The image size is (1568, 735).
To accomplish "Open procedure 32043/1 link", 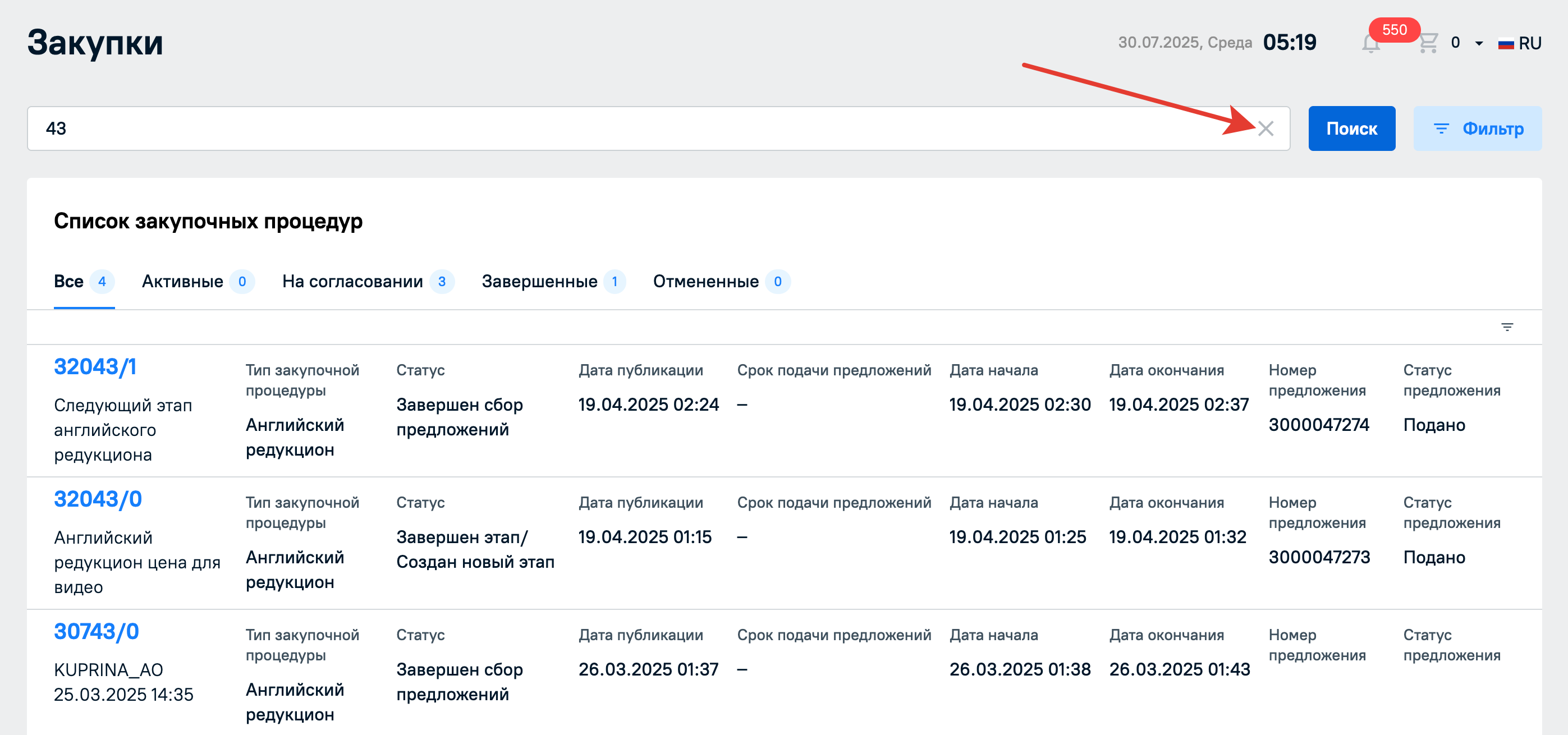I will point(95,367).
